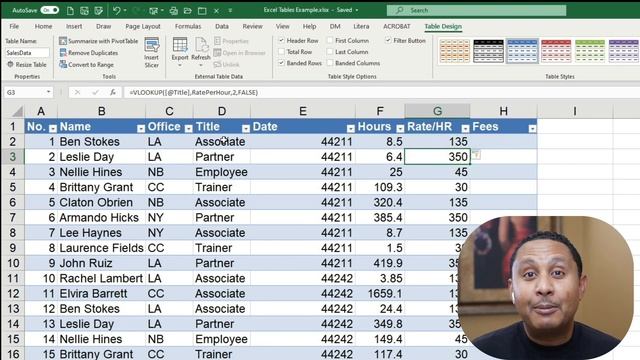
Task: Select the blue table style thumbnail
Action: (x=522, y=51)
